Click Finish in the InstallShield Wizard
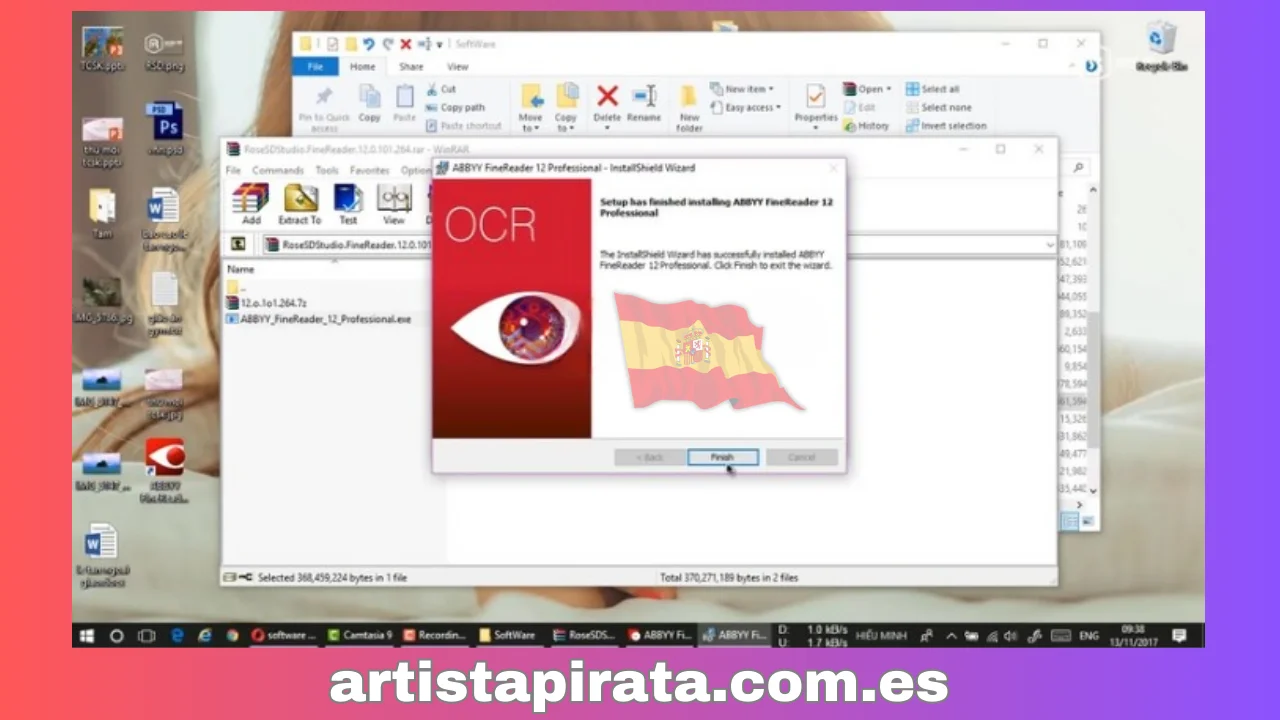 coord(722,457)
